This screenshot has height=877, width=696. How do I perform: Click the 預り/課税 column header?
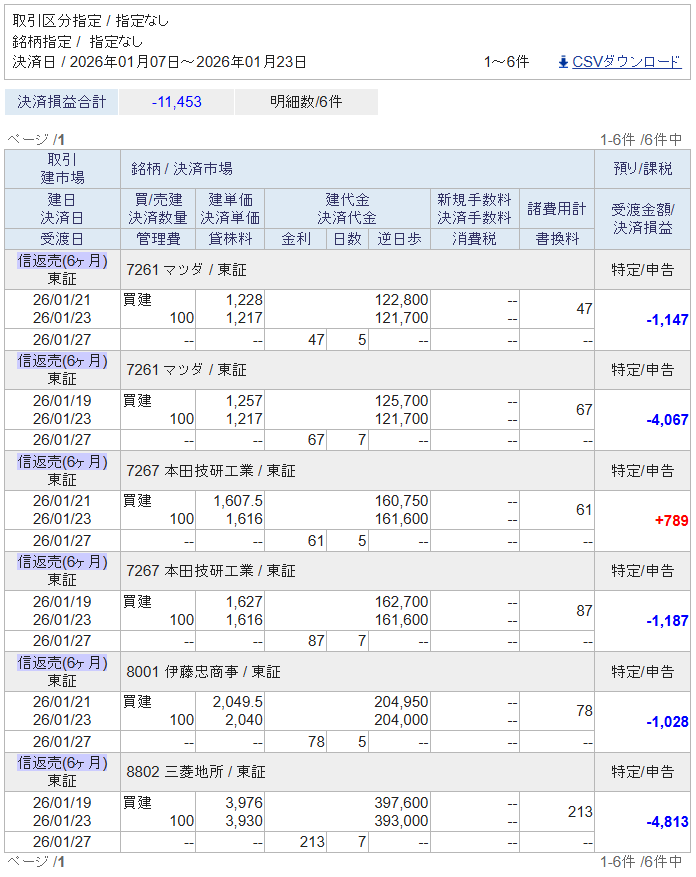(x=642, y=168)
